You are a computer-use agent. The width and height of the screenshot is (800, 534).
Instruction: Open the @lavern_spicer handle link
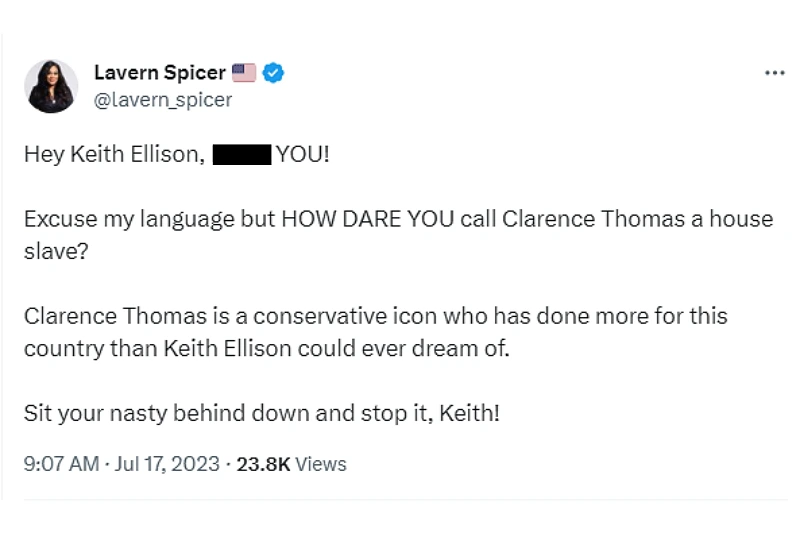[x=163, y=100]
